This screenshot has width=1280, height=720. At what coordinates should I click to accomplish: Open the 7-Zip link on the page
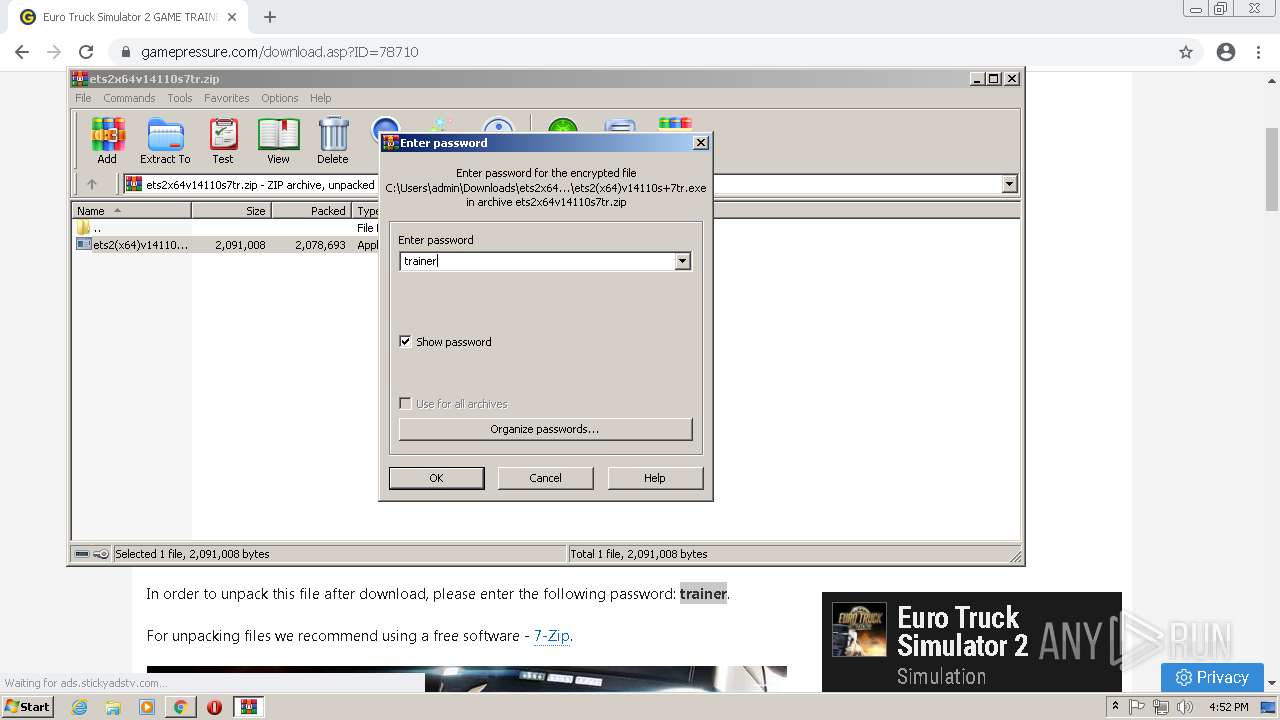point(552,636)
